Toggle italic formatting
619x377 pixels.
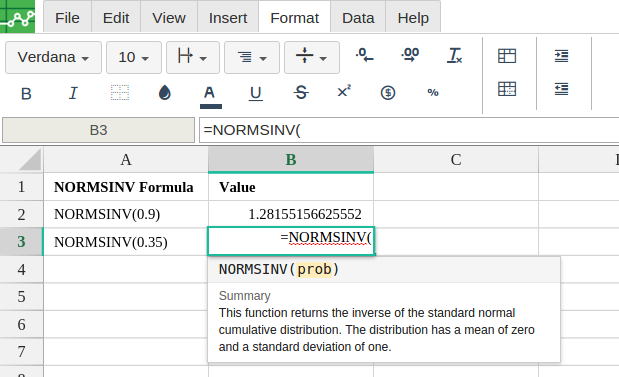click(73, 93)
